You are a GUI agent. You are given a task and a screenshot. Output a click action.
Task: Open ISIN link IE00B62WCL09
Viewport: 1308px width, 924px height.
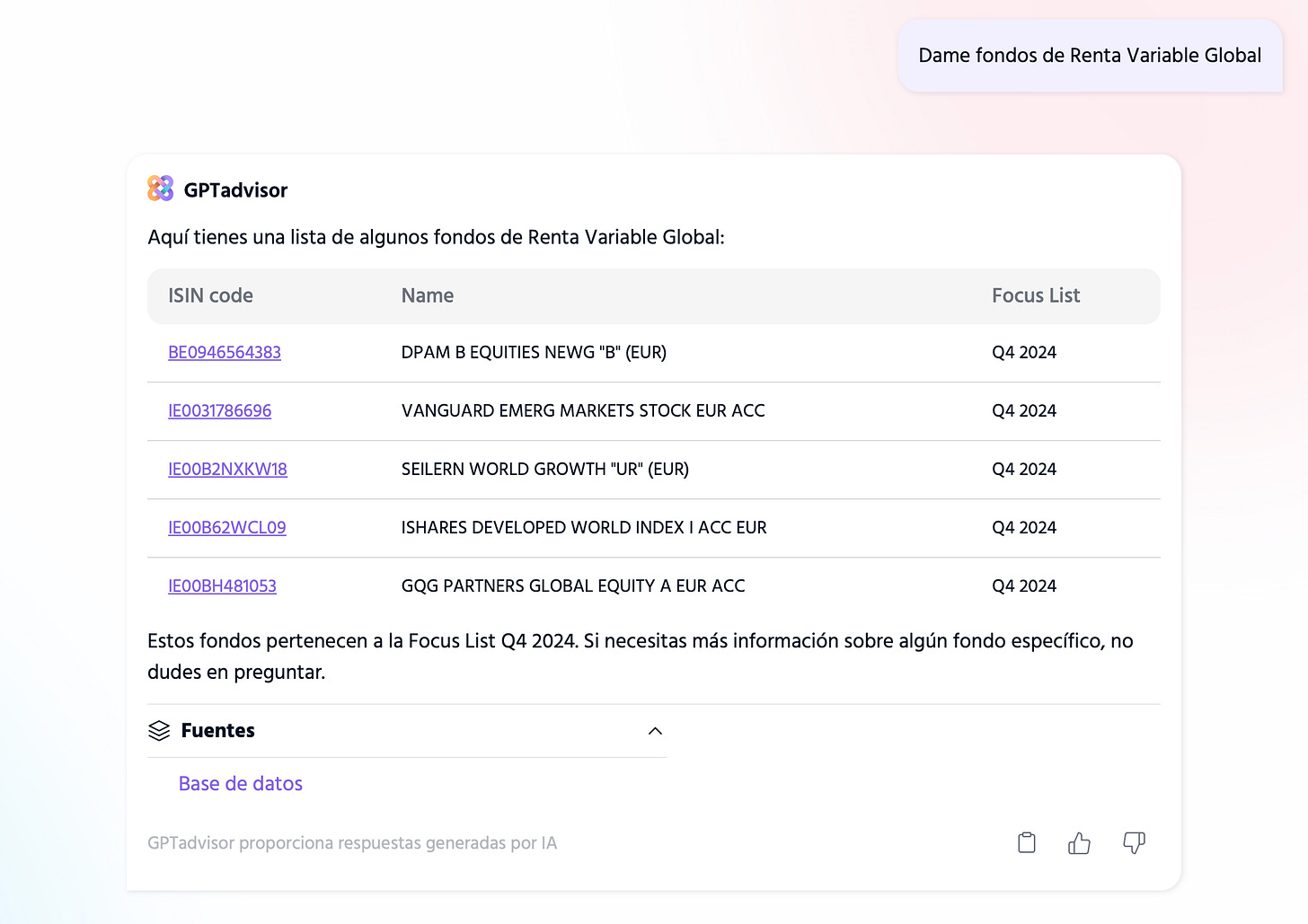tap(227, 527)
